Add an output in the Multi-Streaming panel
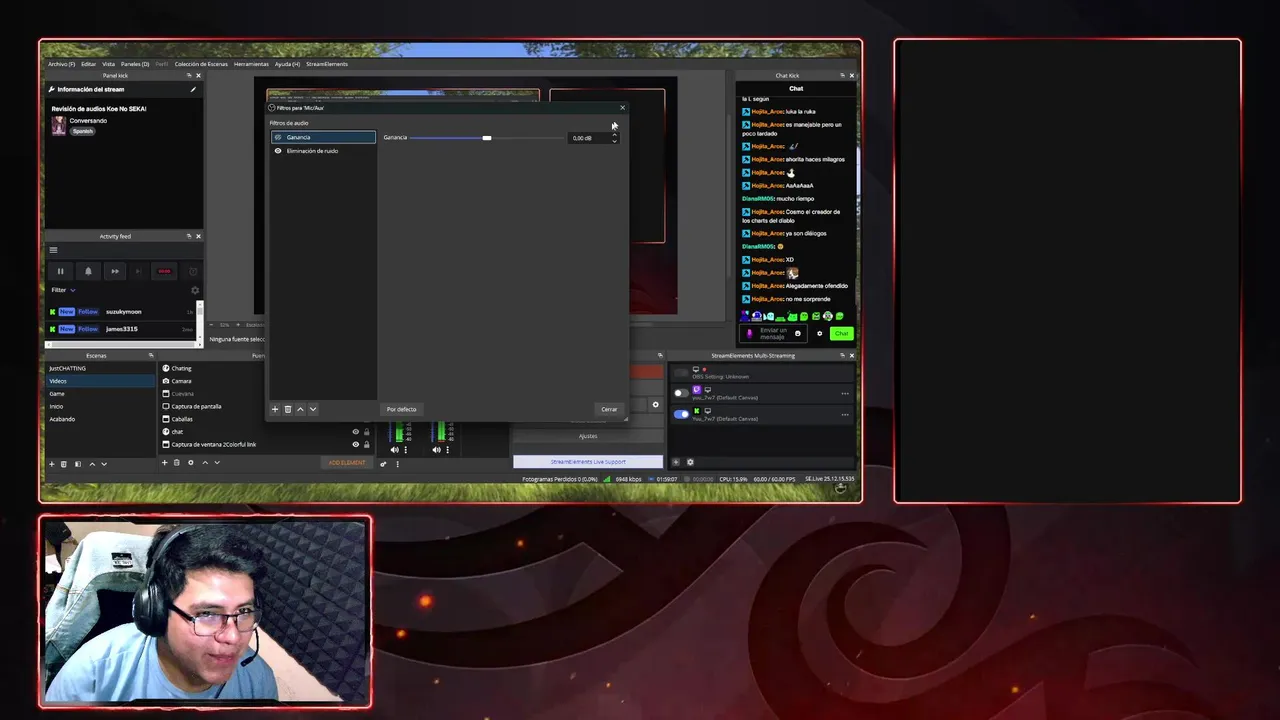Image resolution: width=1280 pixels, height=720 pixels. pos(676,462)
